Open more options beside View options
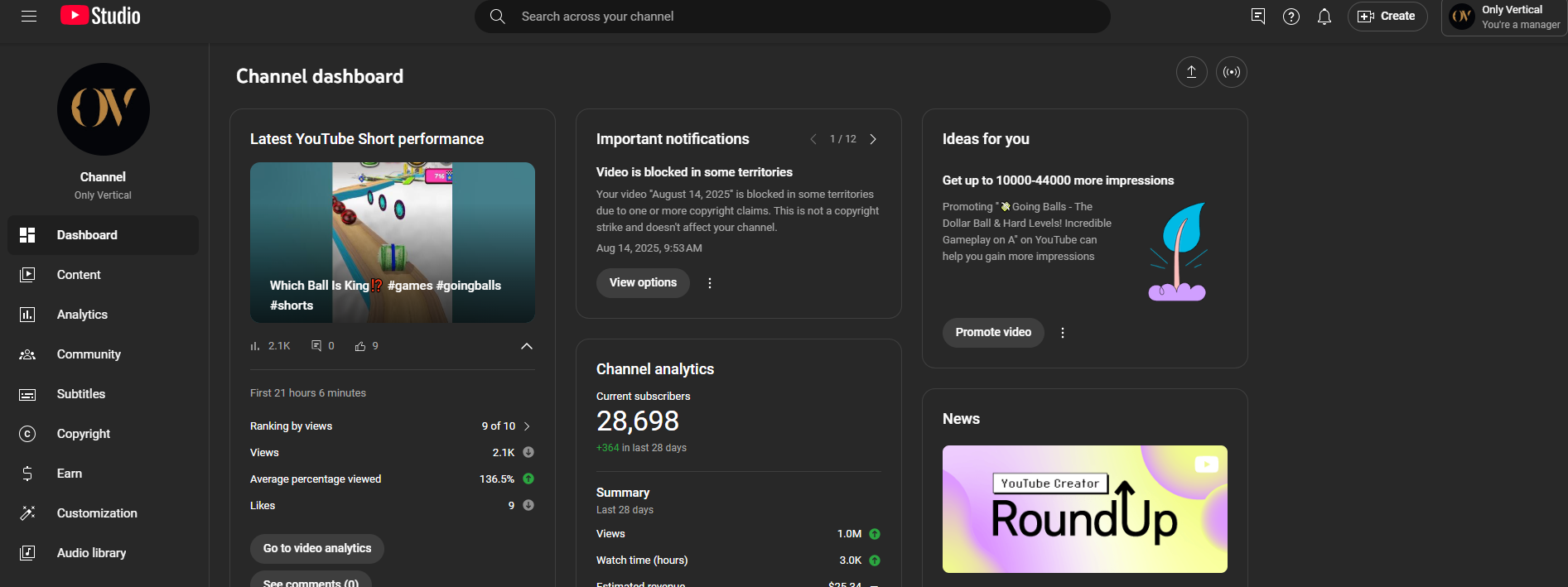Screen dimensions: 1568x587 pos(710,283)
